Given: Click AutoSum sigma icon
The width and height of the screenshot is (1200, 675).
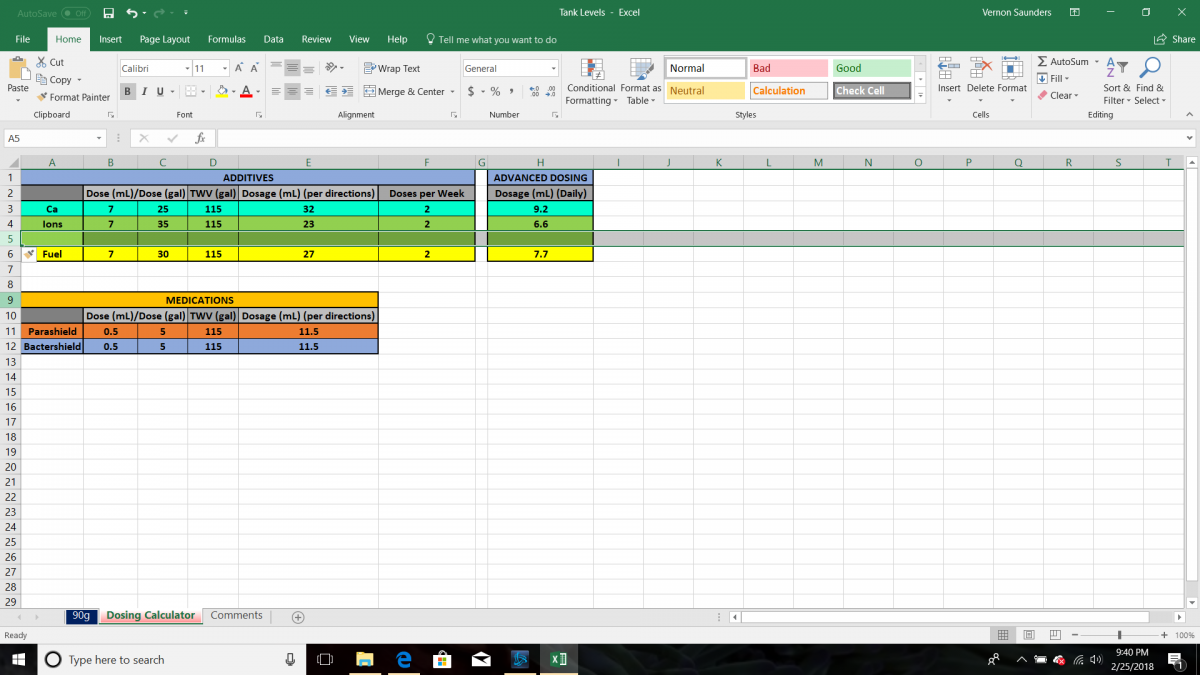Looking at the screenshot, I should click(x=1043, y=62).
